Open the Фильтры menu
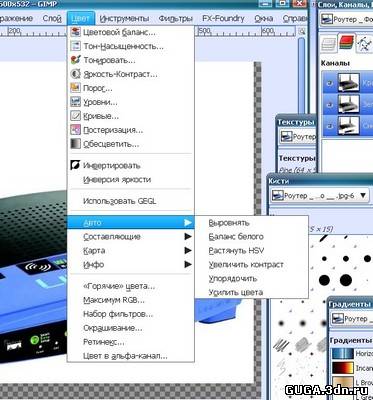 pos(176,18)
